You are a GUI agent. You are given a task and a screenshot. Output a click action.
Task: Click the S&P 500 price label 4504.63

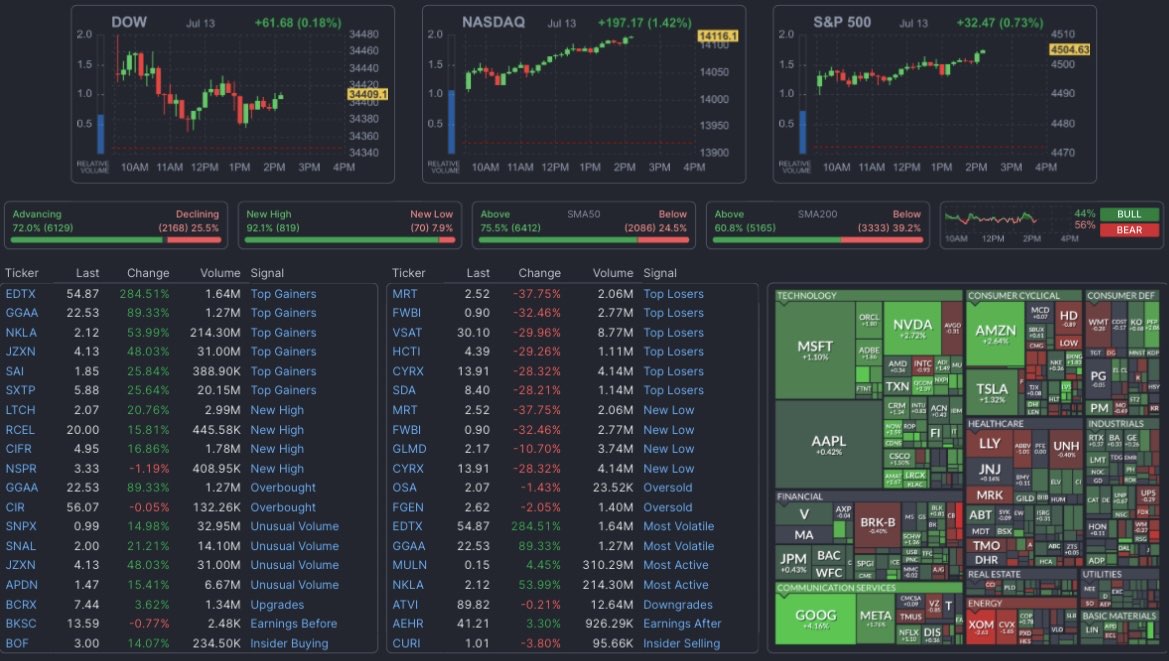pos(1070,49)
